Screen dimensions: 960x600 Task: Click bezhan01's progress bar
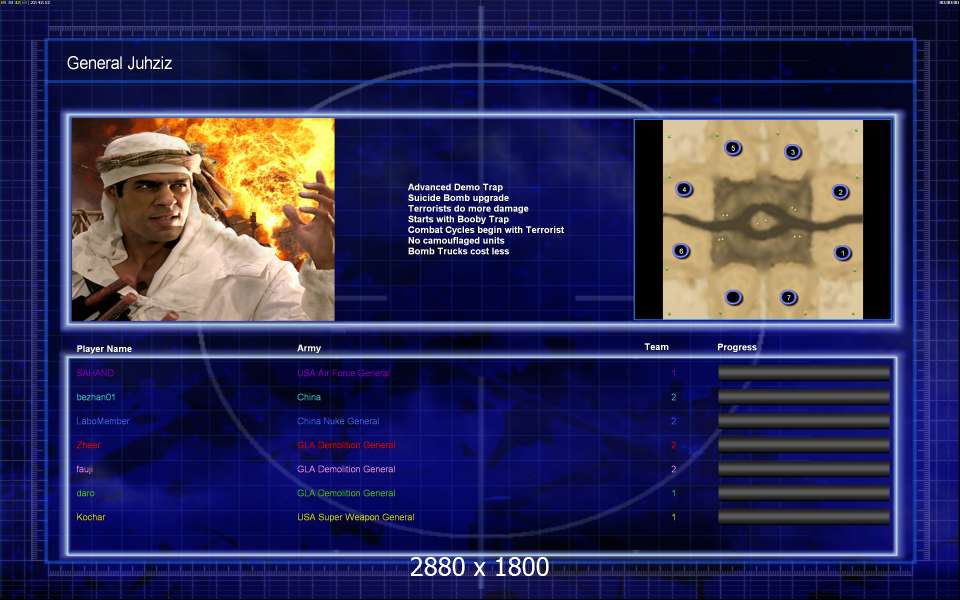click(804, 397)
